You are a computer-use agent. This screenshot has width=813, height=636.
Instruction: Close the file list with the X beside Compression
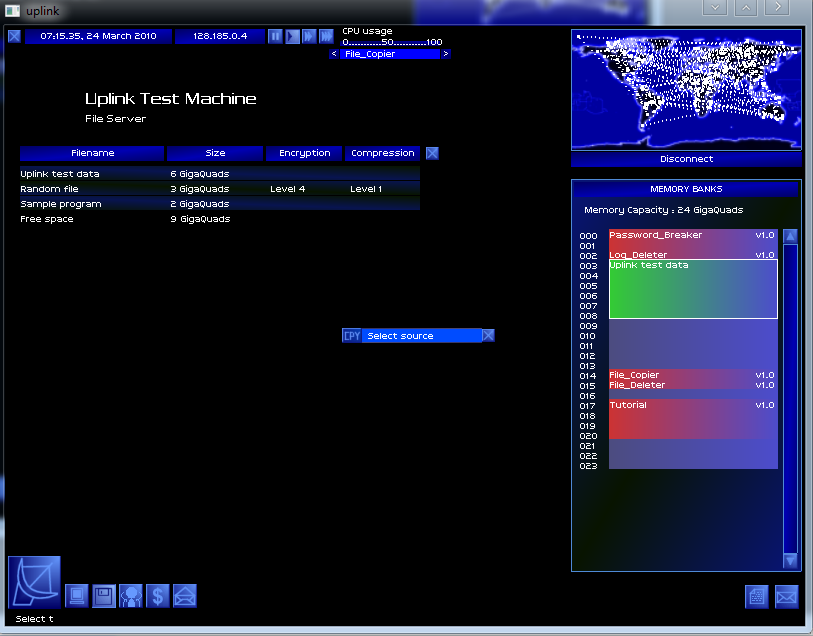click(432, 153)
